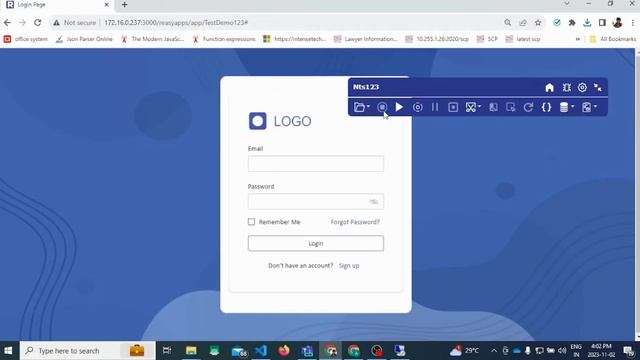Screen dimensions: 640x360
Task: Click the refresh arrow in Nts123 toolbar
Action: pos(528,107)
